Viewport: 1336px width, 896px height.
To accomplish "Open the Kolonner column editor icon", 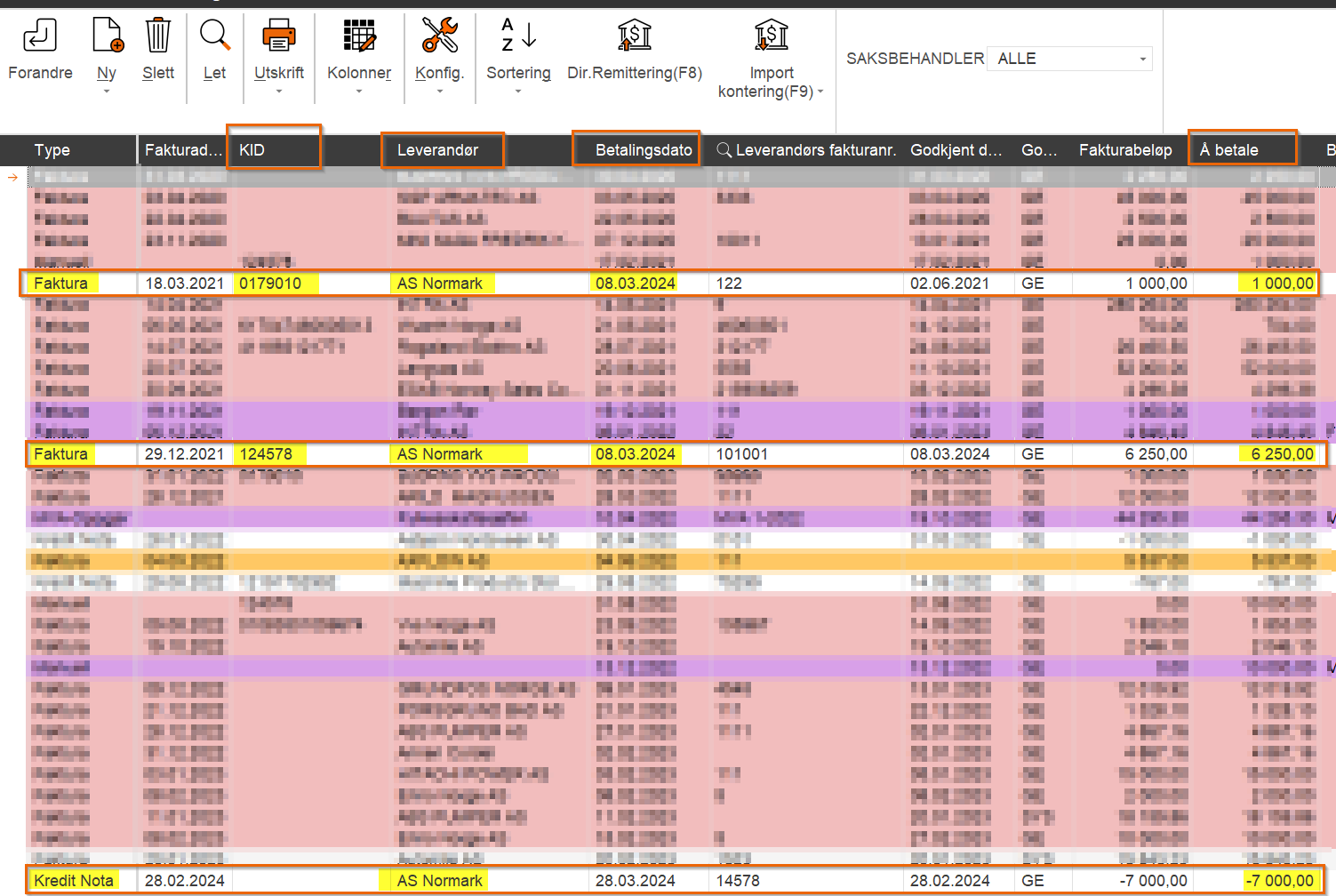I will [359, 36].
